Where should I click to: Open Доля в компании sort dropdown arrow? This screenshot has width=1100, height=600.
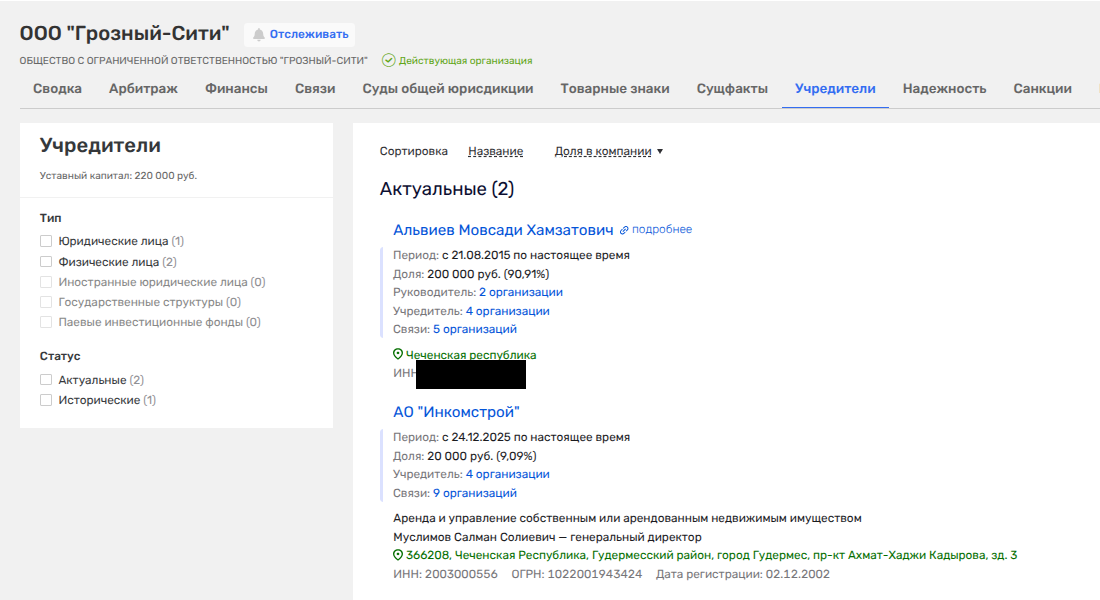660,152
